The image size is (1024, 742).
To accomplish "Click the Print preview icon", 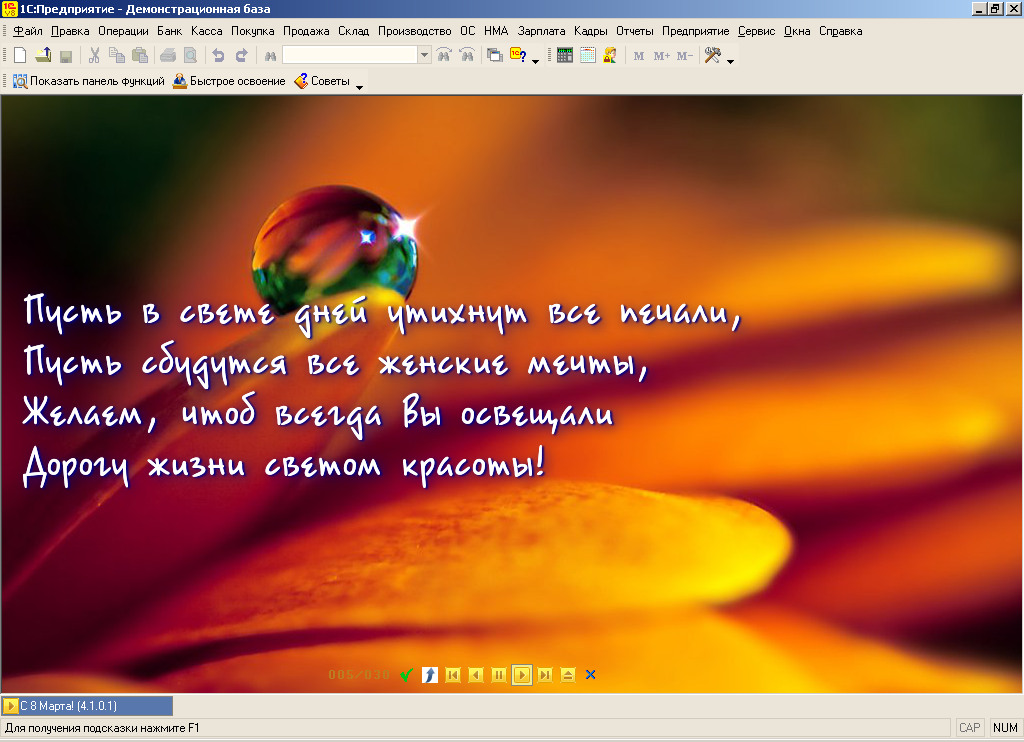I will point(190,56).
